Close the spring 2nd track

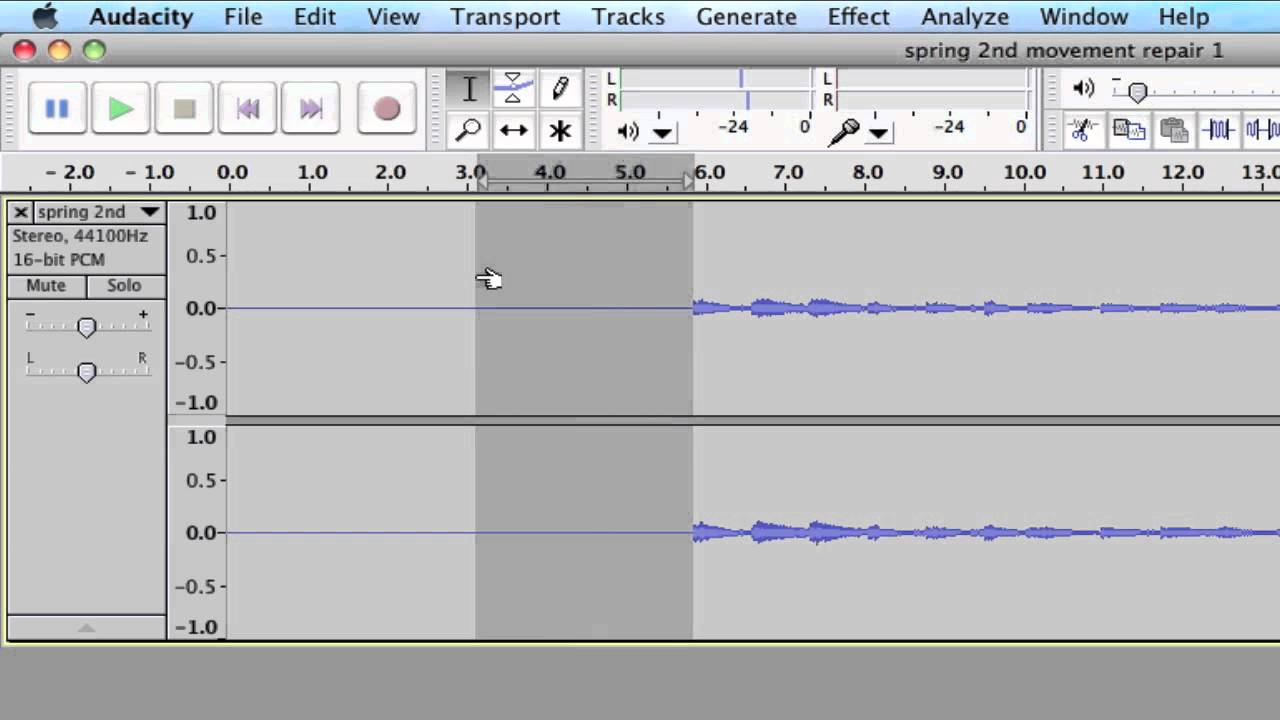[x=21, y=212]
